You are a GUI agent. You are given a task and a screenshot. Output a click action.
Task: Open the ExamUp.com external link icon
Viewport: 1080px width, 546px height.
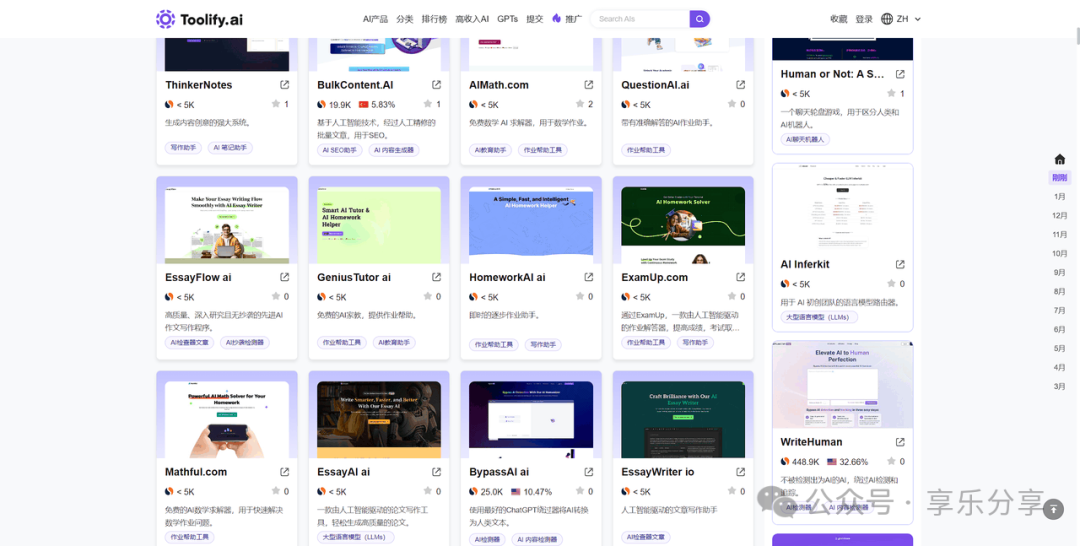(740, 277)
